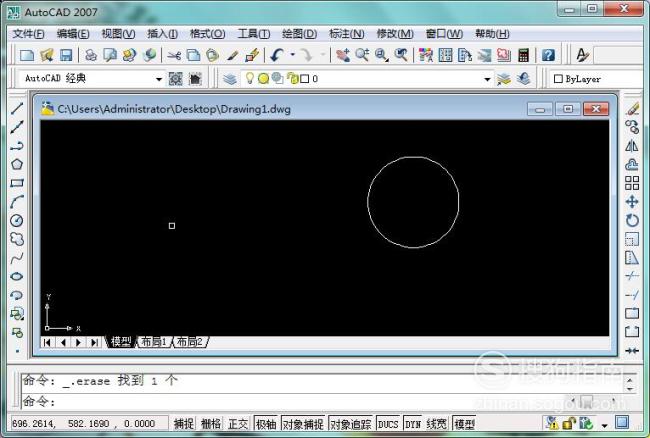Viewport: 650px width, 438px height.
Task: Open the 修改(M) menu
Action: click(x=395, y=34)
